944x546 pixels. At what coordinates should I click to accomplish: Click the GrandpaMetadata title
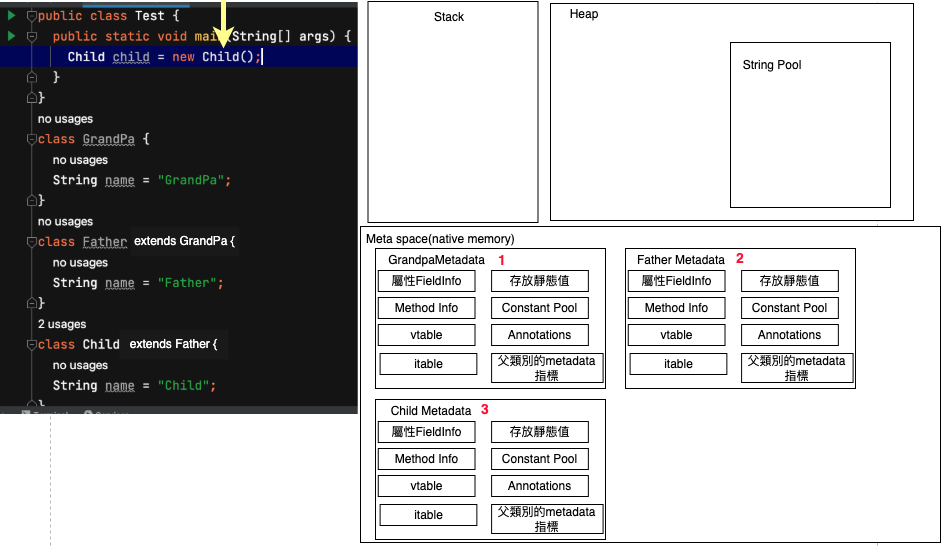pos(436,260)
